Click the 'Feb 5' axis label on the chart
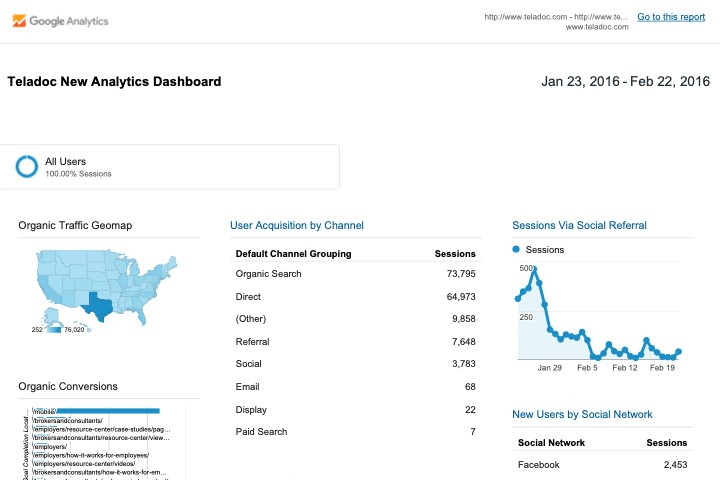 pos(587,368)
